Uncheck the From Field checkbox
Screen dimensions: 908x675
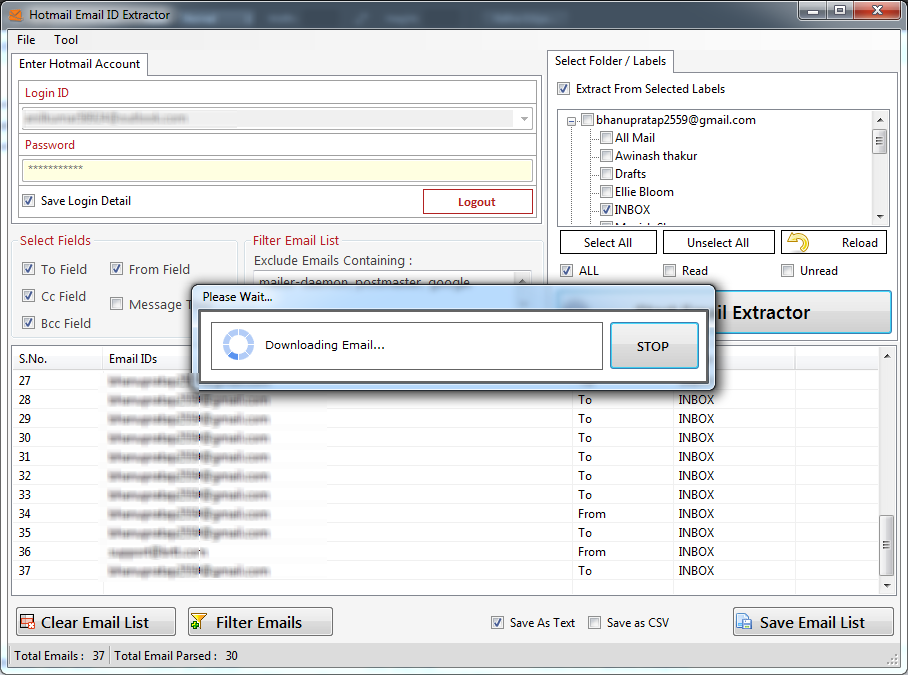[116, 269]
